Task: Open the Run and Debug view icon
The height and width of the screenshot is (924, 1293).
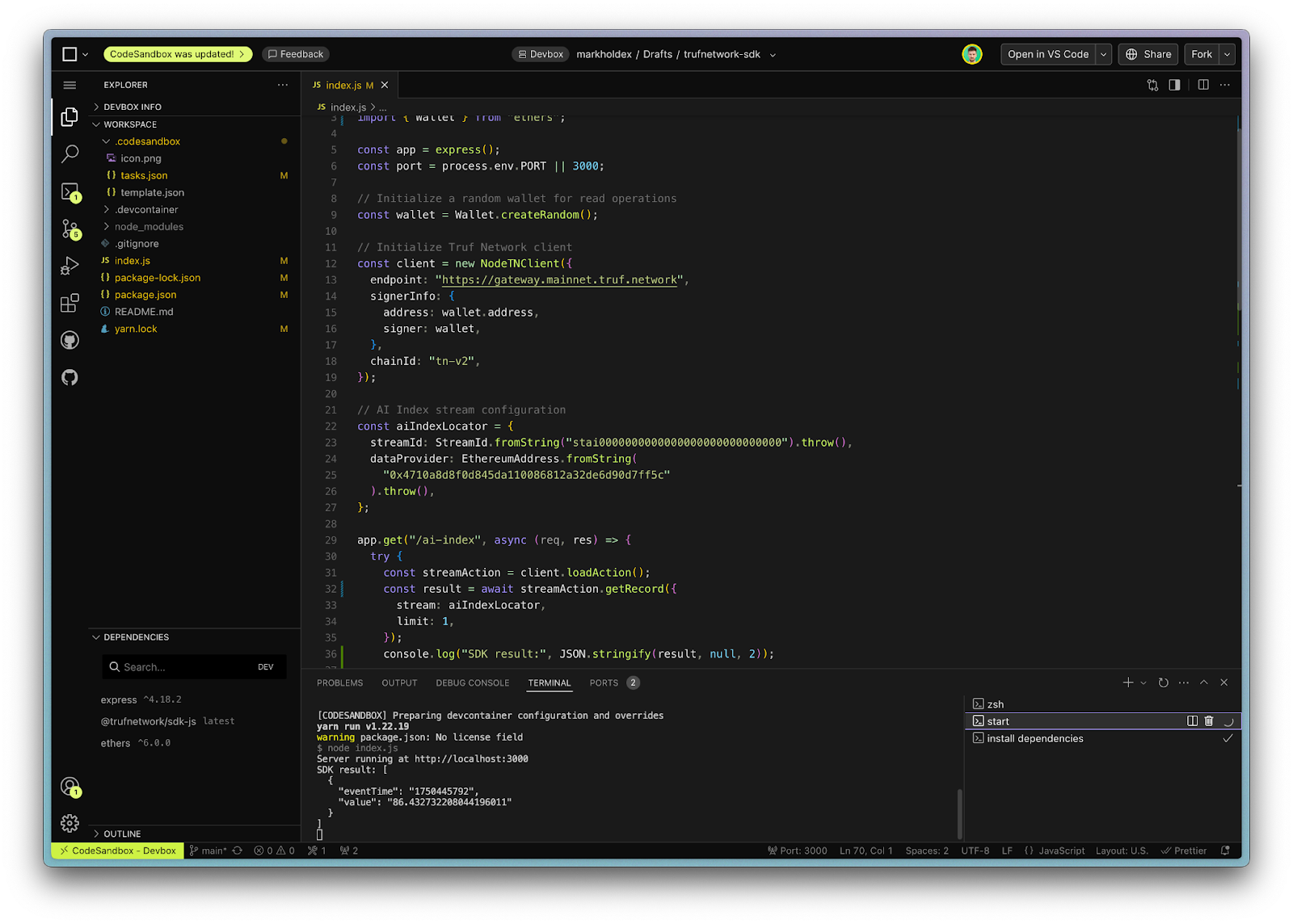Action: pyautogui.click(x=70, y=266)
